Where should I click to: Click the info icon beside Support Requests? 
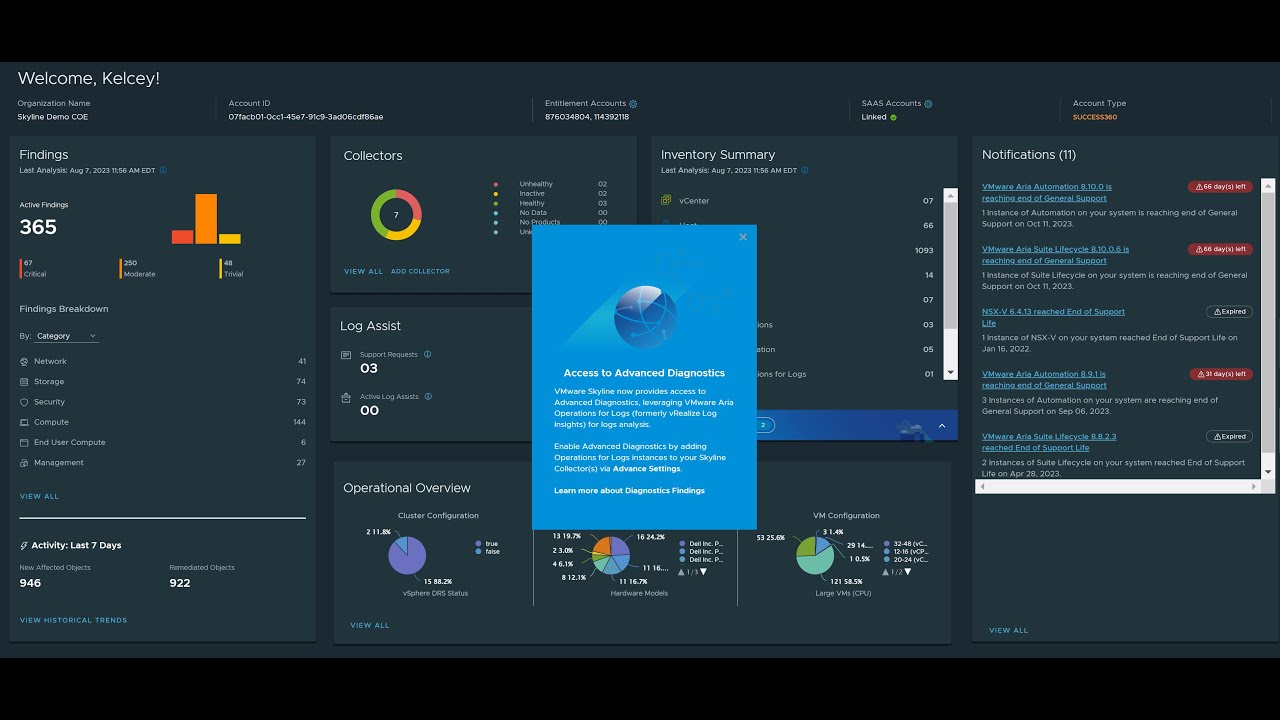pos(427,354)
